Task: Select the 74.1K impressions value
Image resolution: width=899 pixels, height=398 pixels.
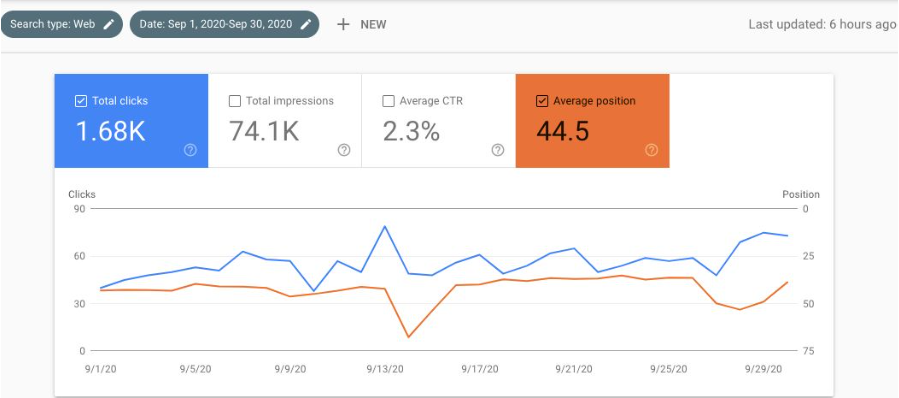Action: 264,131
